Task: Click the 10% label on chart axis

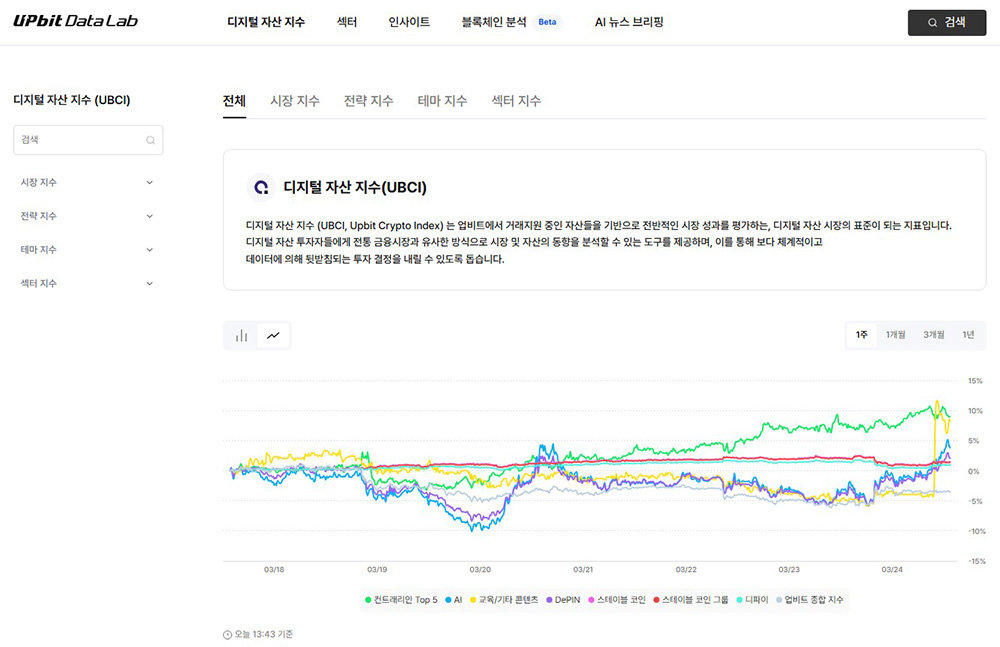Action: [x=975, y=411]
